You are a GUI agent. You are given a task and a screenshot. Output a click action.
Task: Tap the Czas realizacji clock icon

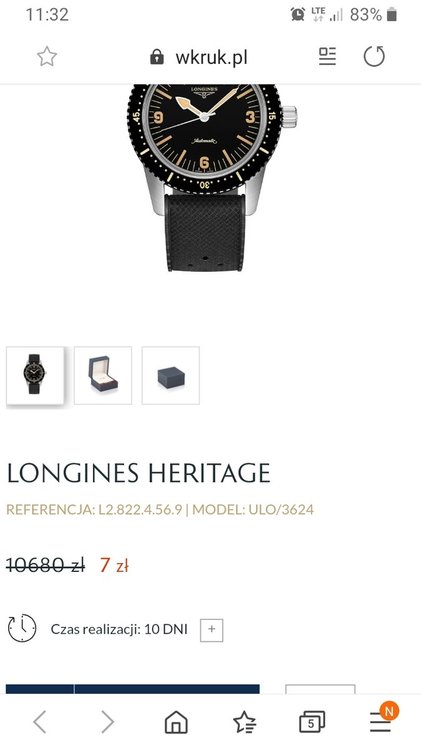[22, 628]
